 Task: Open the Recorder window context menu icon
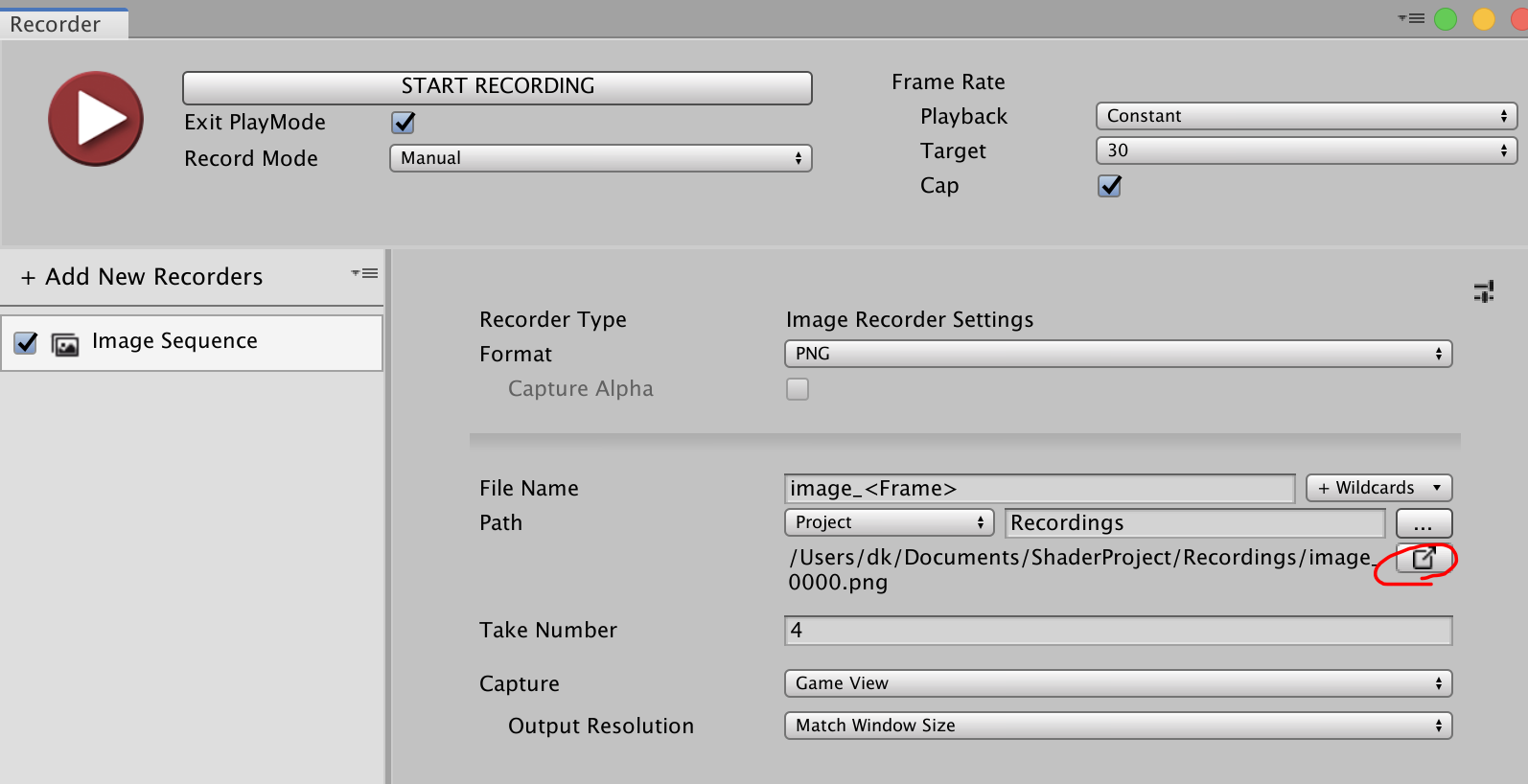tap(1411, 18)
